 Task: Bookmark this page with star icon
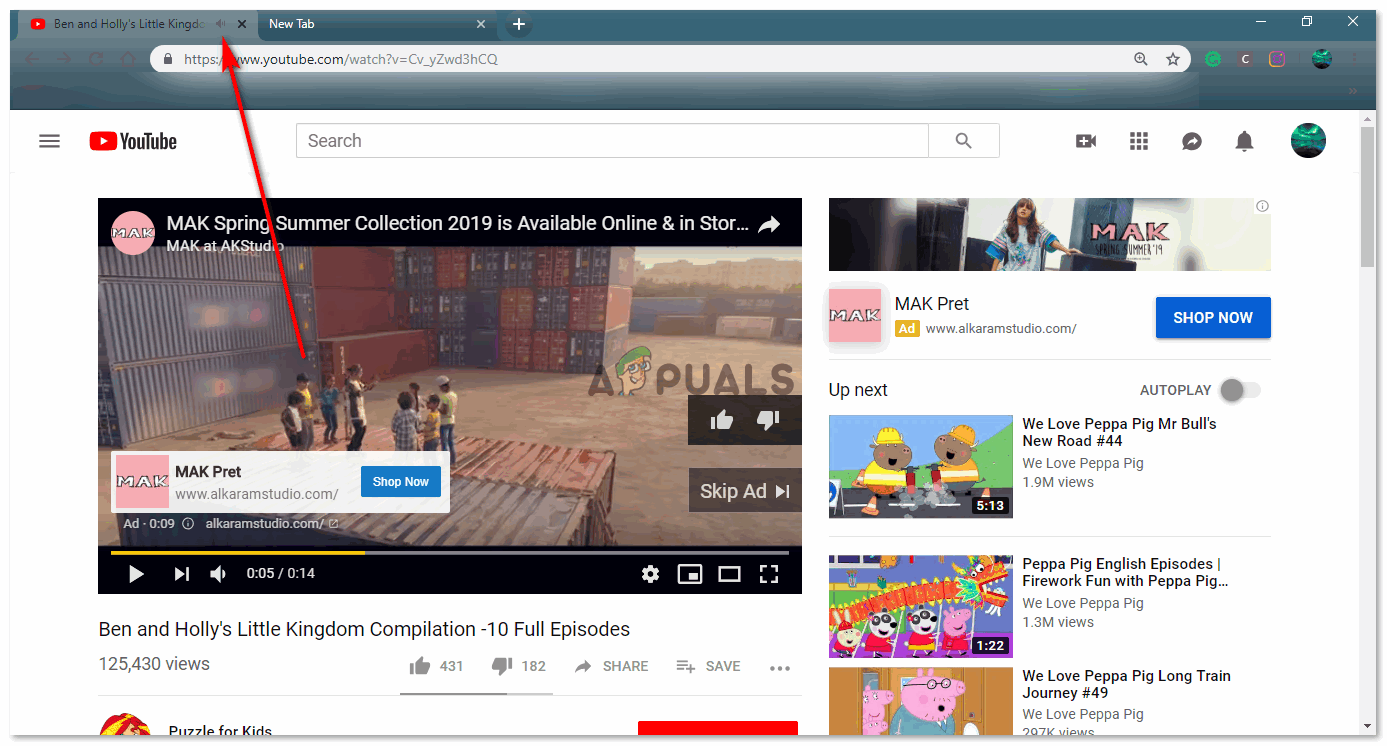pos(1172,59)
